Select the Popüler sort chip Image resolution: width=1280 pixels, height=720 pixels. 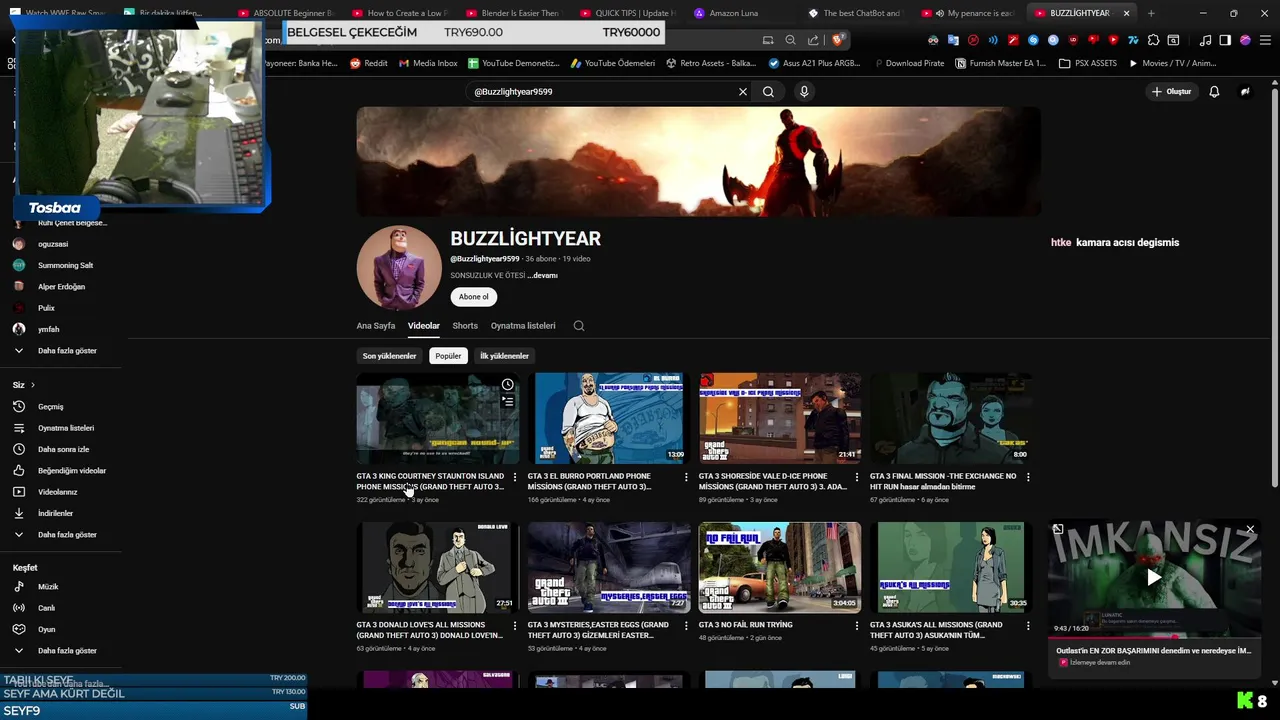(448, 356)
